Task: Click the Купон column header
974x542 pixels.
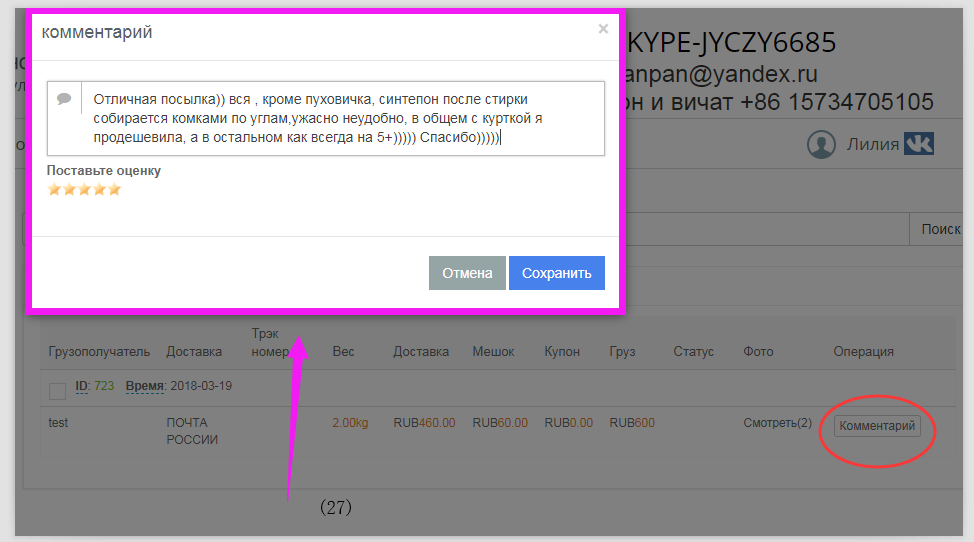Action: 562,351
